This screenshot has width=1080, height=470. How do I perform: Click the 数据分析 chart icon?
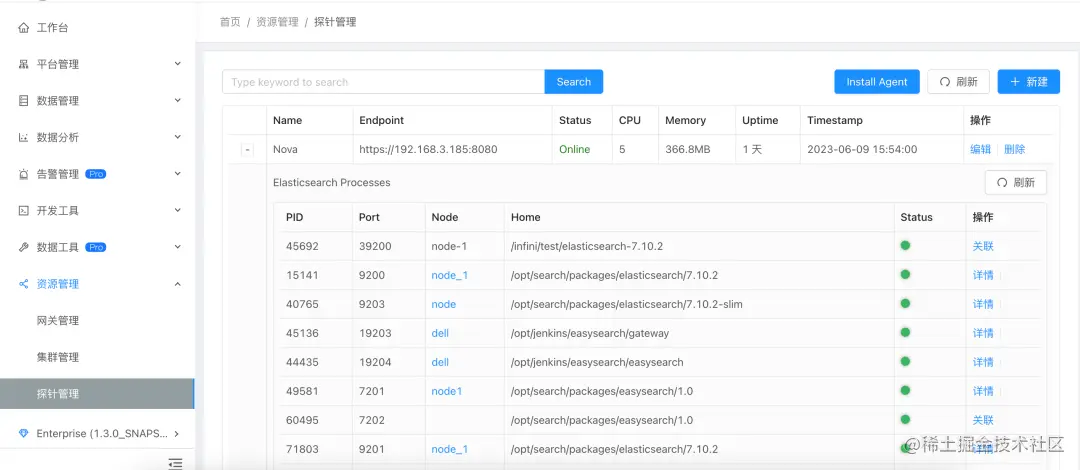tap(23, 137)
